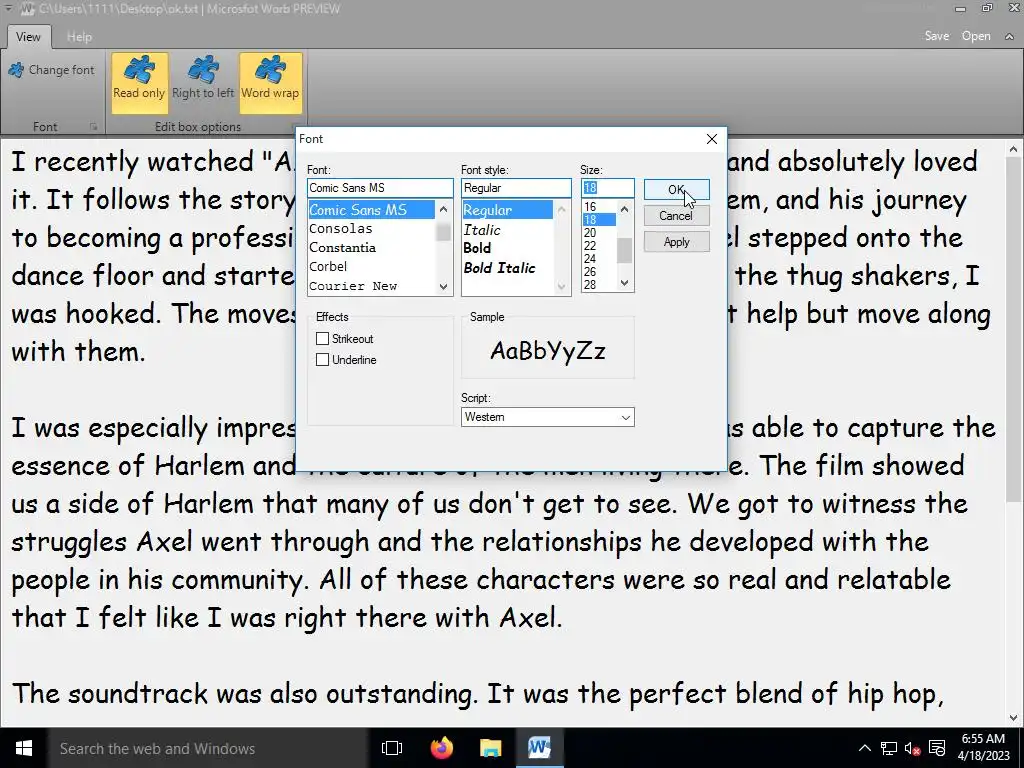Open Task View from the taskbar

(x=392, y=748)
